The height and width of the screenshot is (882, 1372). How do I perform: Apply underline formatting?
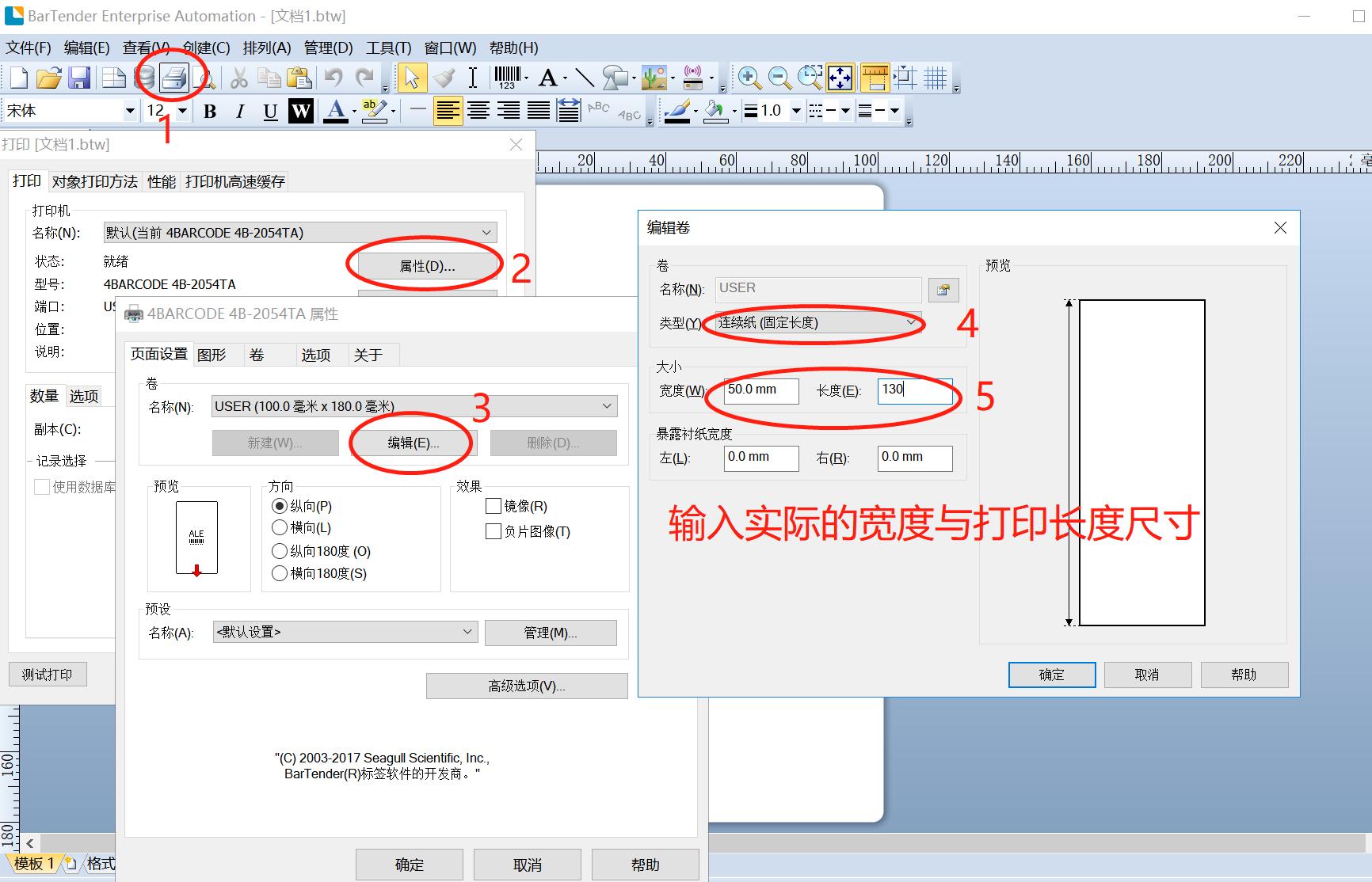point(270,111)
